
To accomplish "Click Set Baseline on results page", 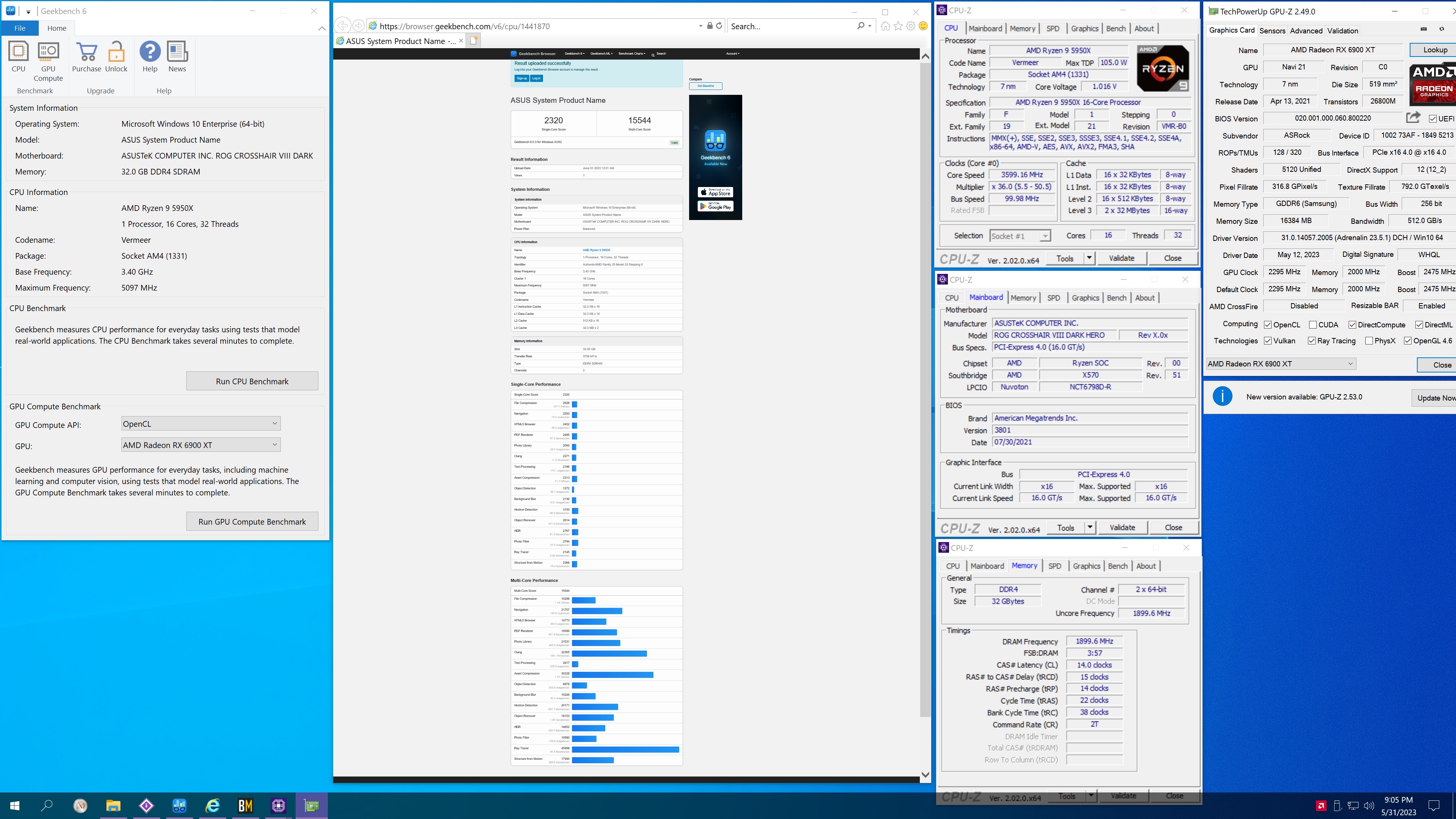I will (x=705, y=86).
